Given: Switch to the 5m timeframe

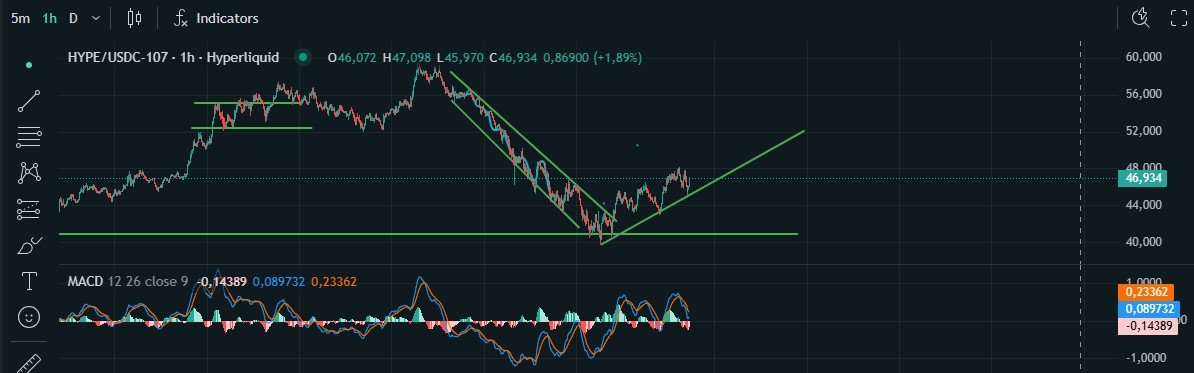Looking at the screenshot, I should coord(21,18).
